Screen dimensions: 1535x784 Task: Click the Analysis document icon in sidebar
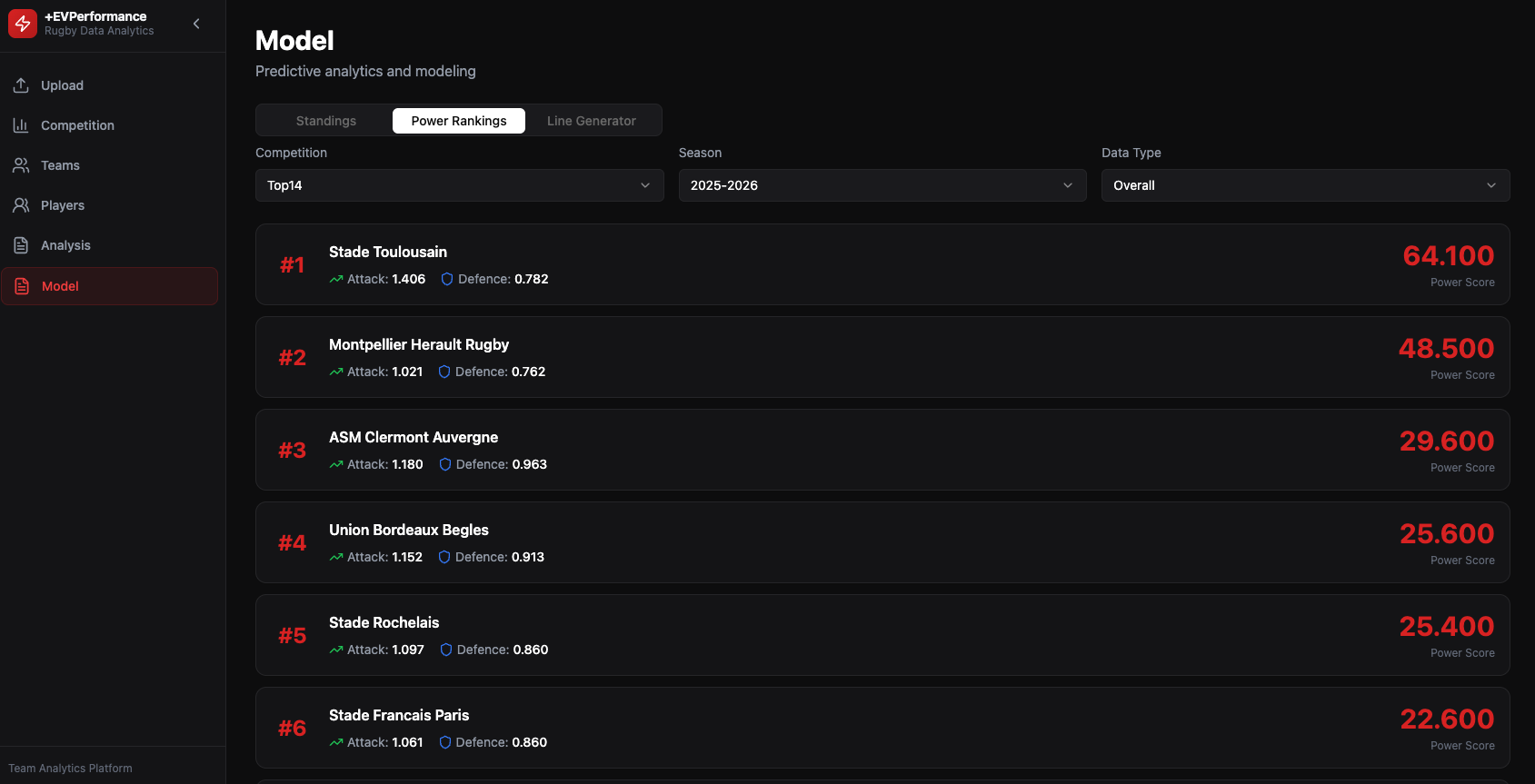click(21, 245)
